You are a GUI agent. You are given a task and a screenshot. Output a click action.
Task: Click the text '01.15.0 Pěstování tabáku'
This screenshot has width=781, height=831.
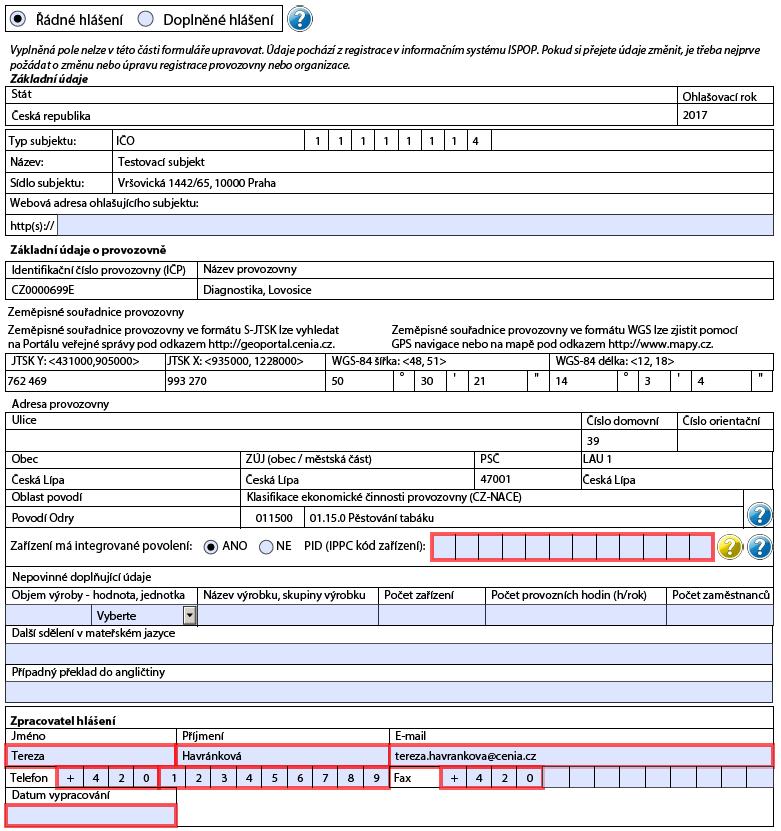coord(372,518)
